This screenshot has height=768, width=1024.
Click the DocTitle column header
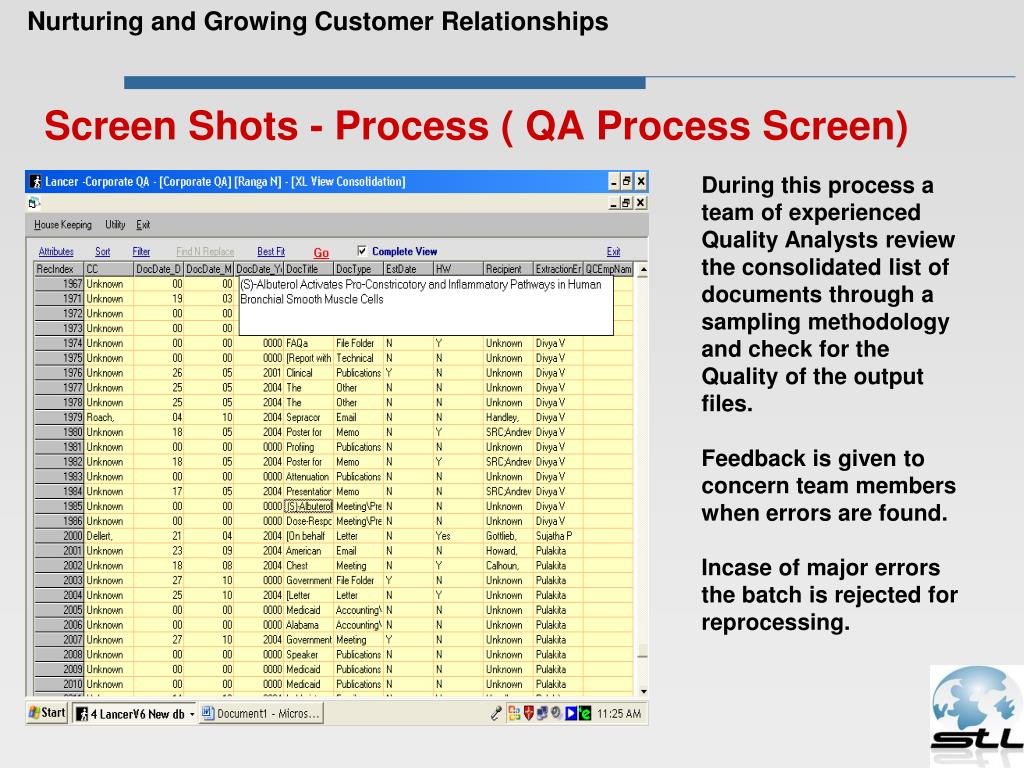pos(308,269)
